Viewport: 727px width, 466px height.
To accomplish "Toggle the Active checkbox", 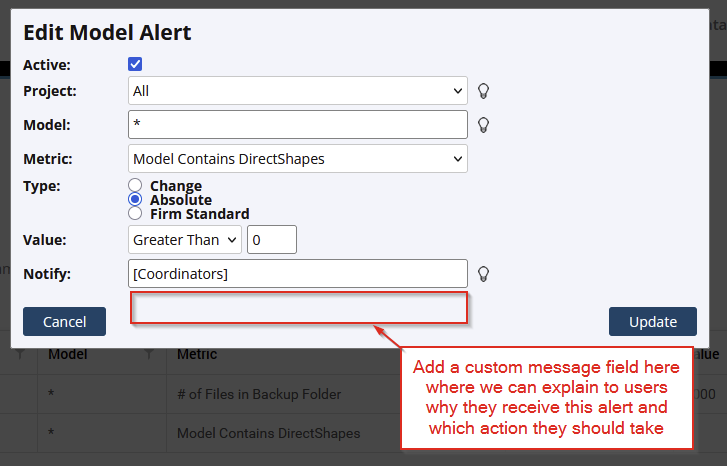I will (x=136, y=64).
